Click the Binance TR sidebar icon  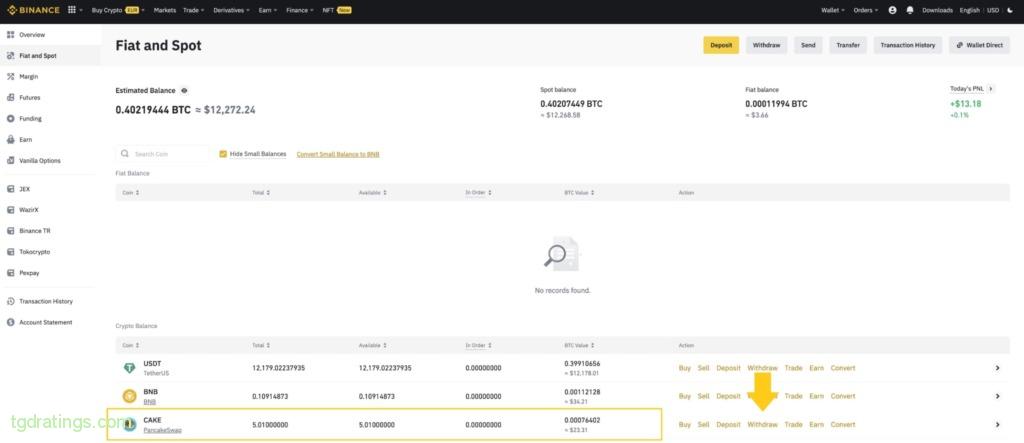(10, 231)
